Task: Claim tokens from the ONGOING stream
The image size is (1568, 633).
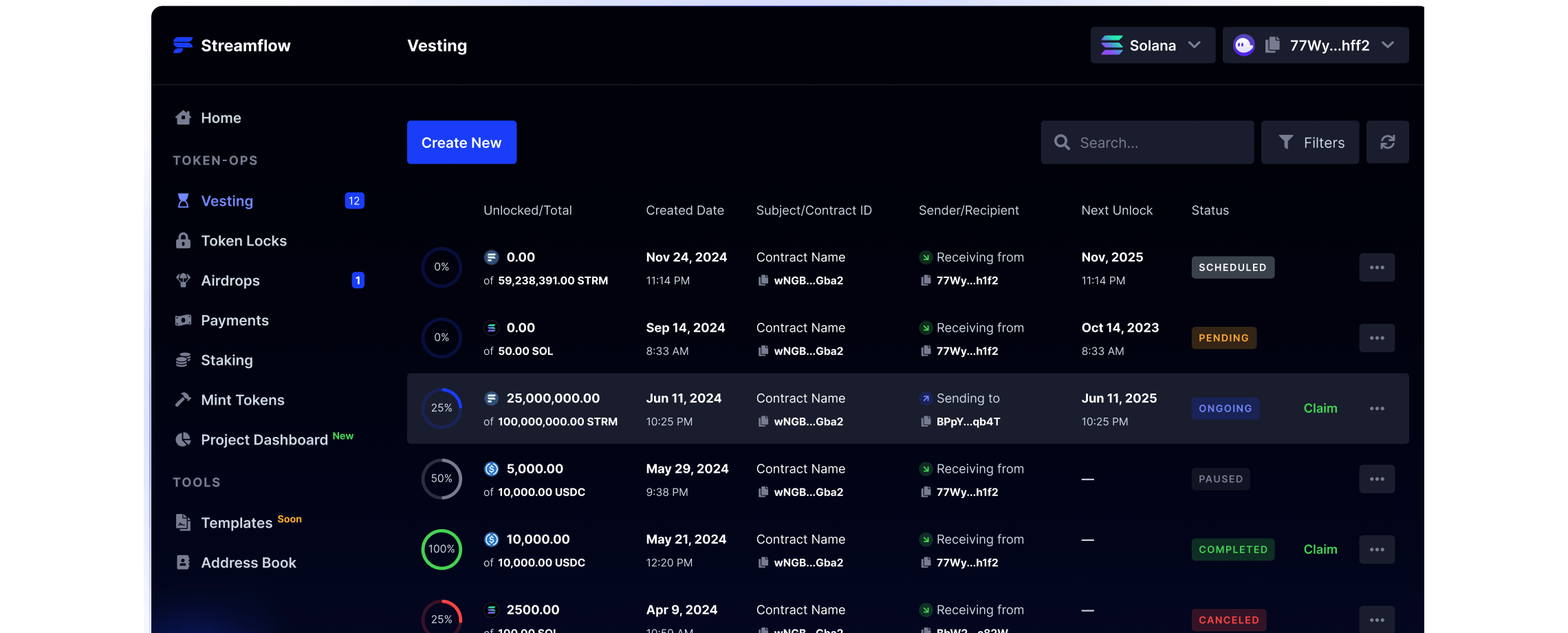Action: pos(1320,409)
